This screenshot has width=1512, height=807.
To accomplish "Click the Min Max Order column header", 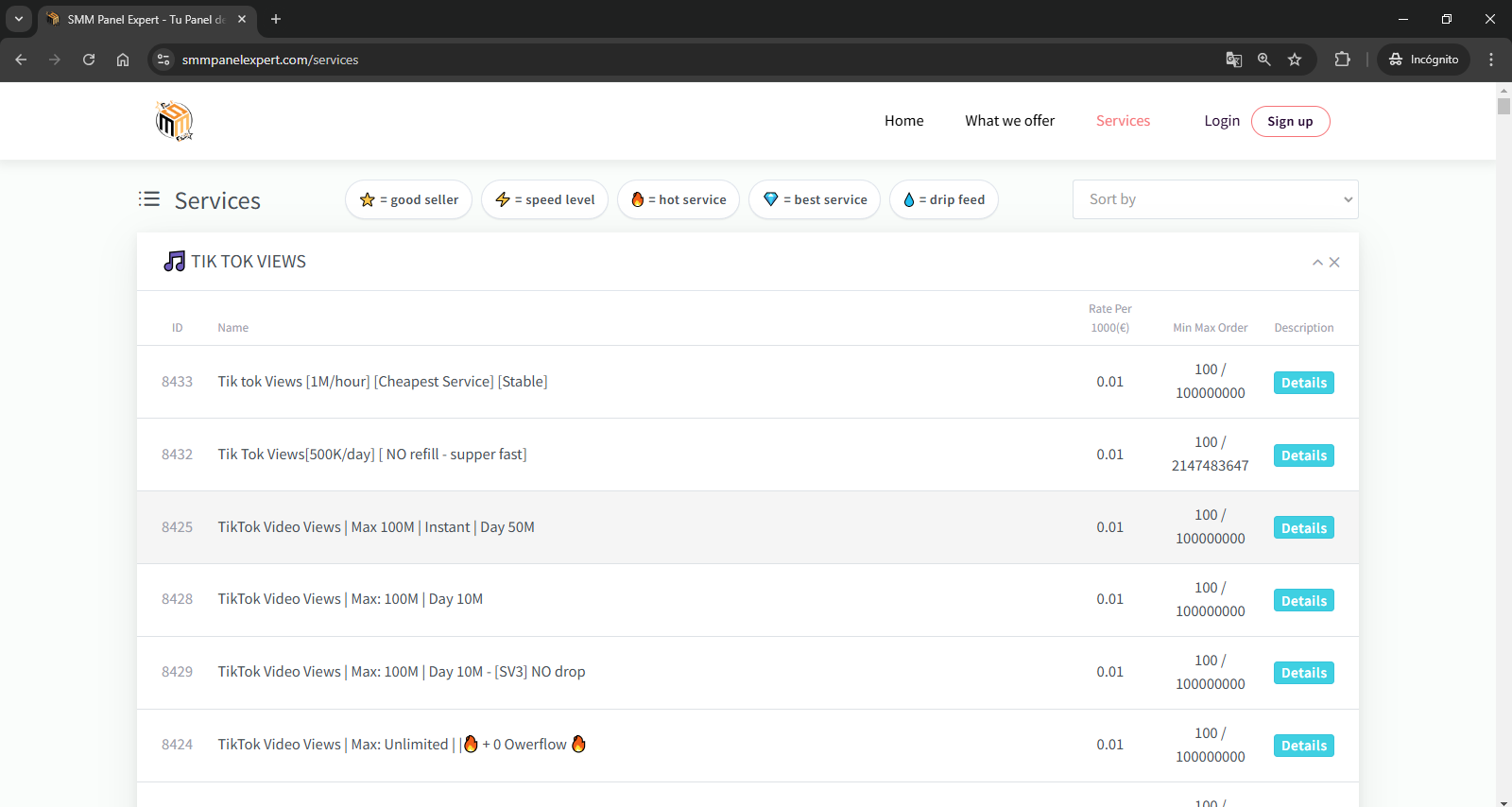I will tap(1211, 328).
